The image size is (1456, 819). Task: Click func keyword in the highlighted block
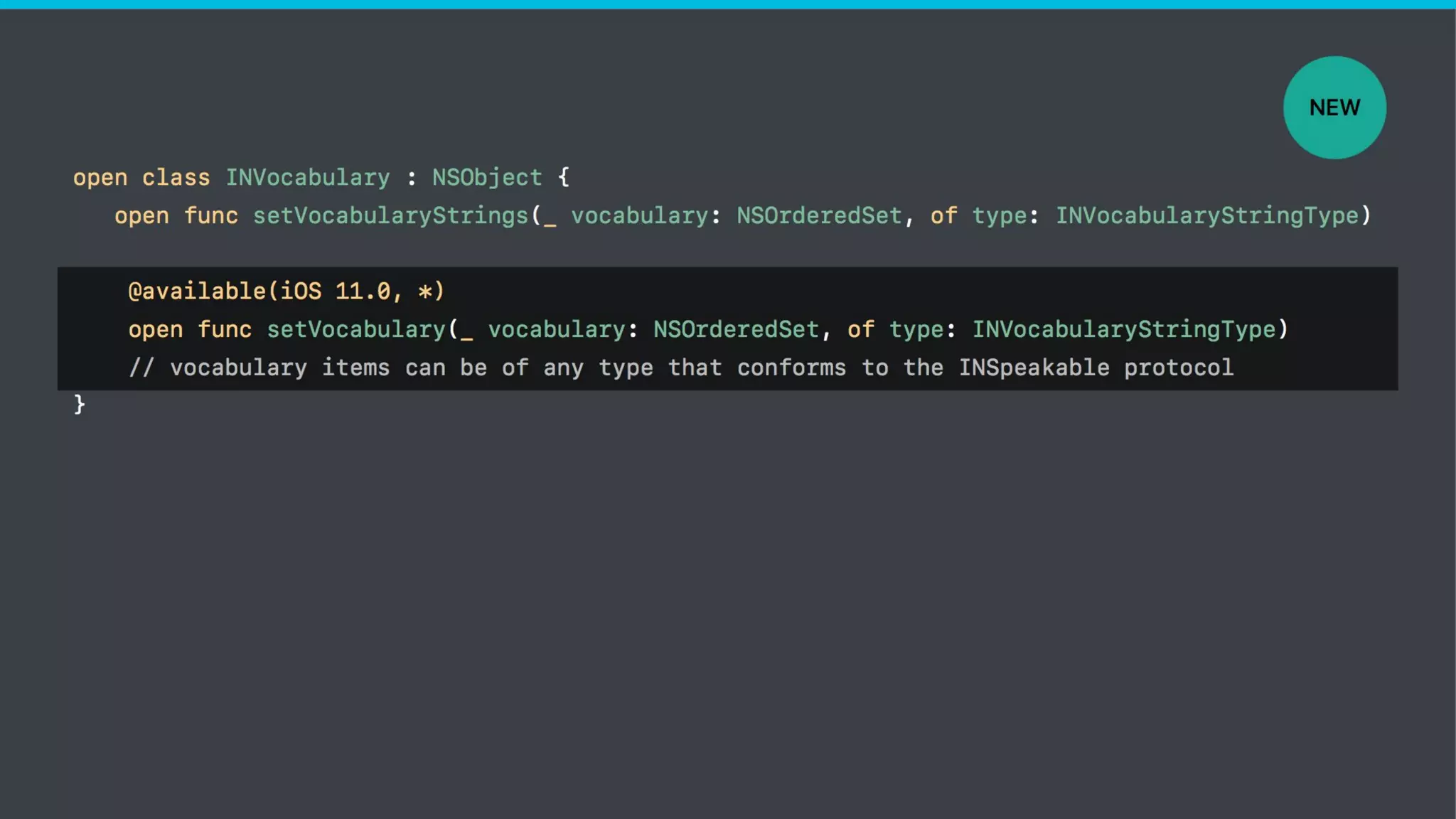224,329
